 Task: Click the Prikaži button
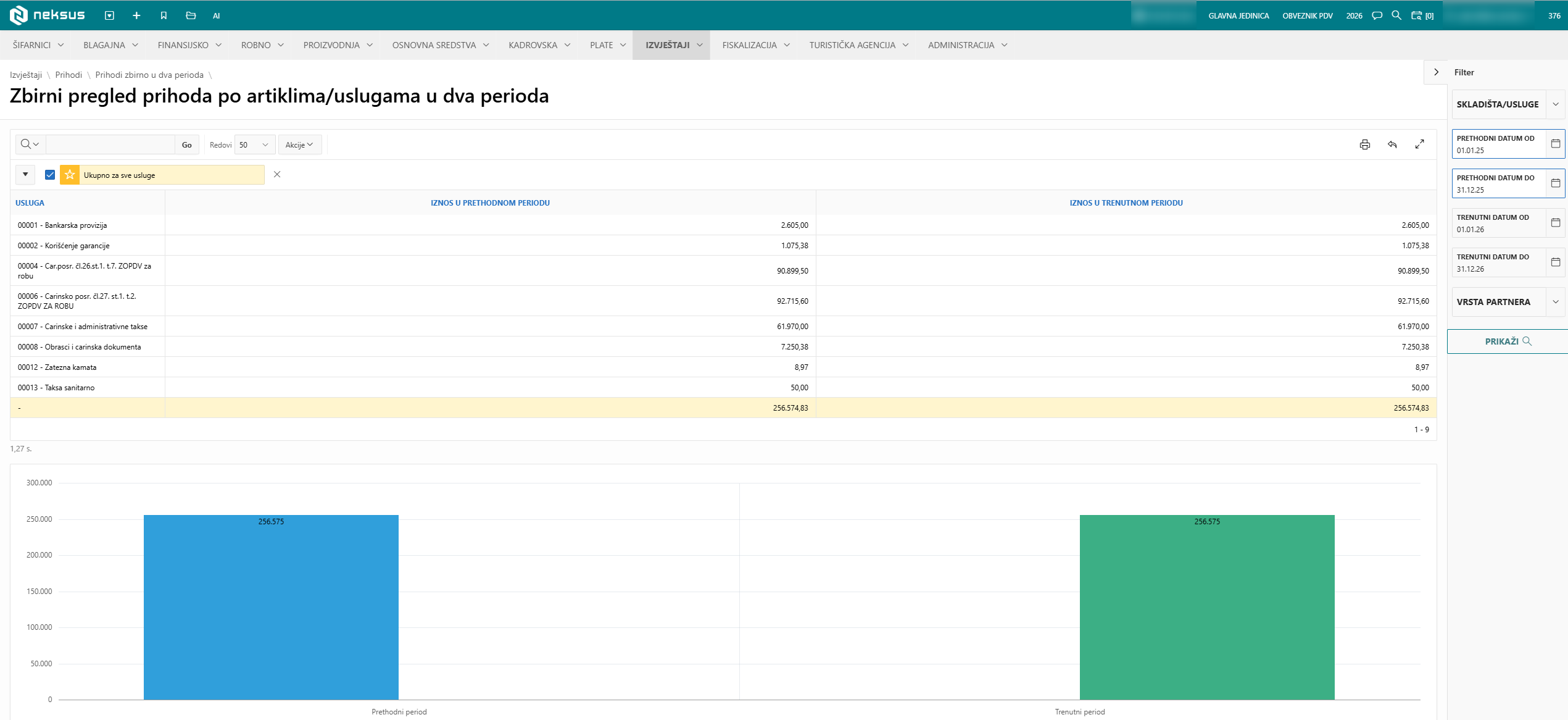(x=1508, y=341)
